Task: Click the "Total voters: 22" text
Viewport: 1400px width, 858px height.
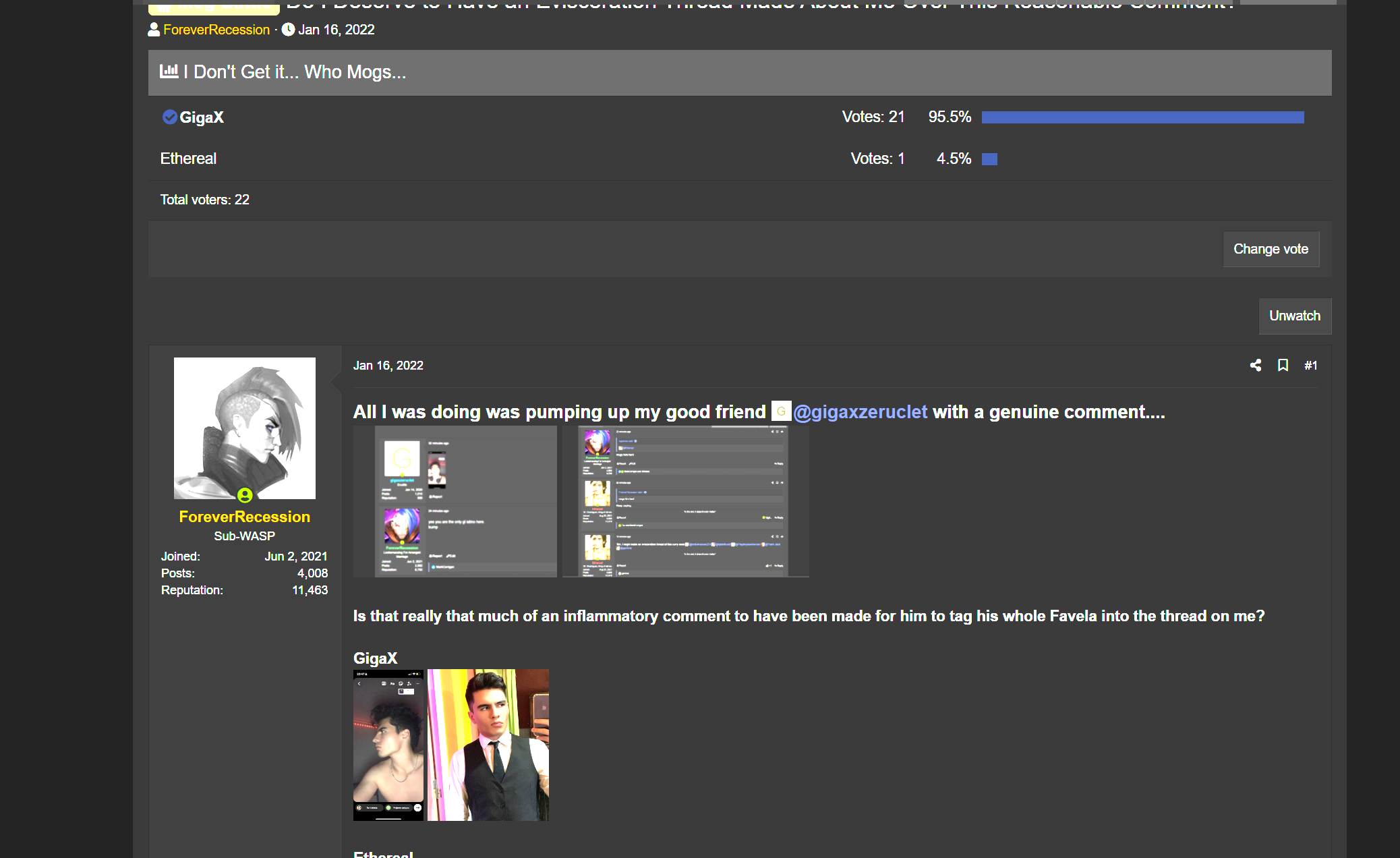Action: click(x=204, y=200)
